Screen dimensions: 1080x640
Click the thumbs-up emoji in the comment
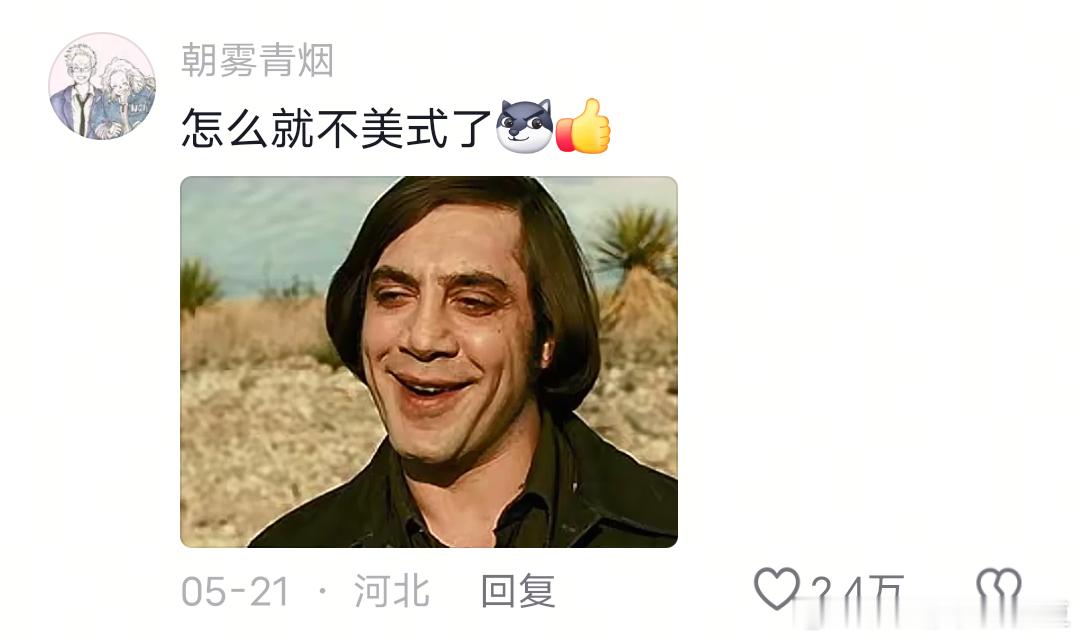[x=583, y=125]
